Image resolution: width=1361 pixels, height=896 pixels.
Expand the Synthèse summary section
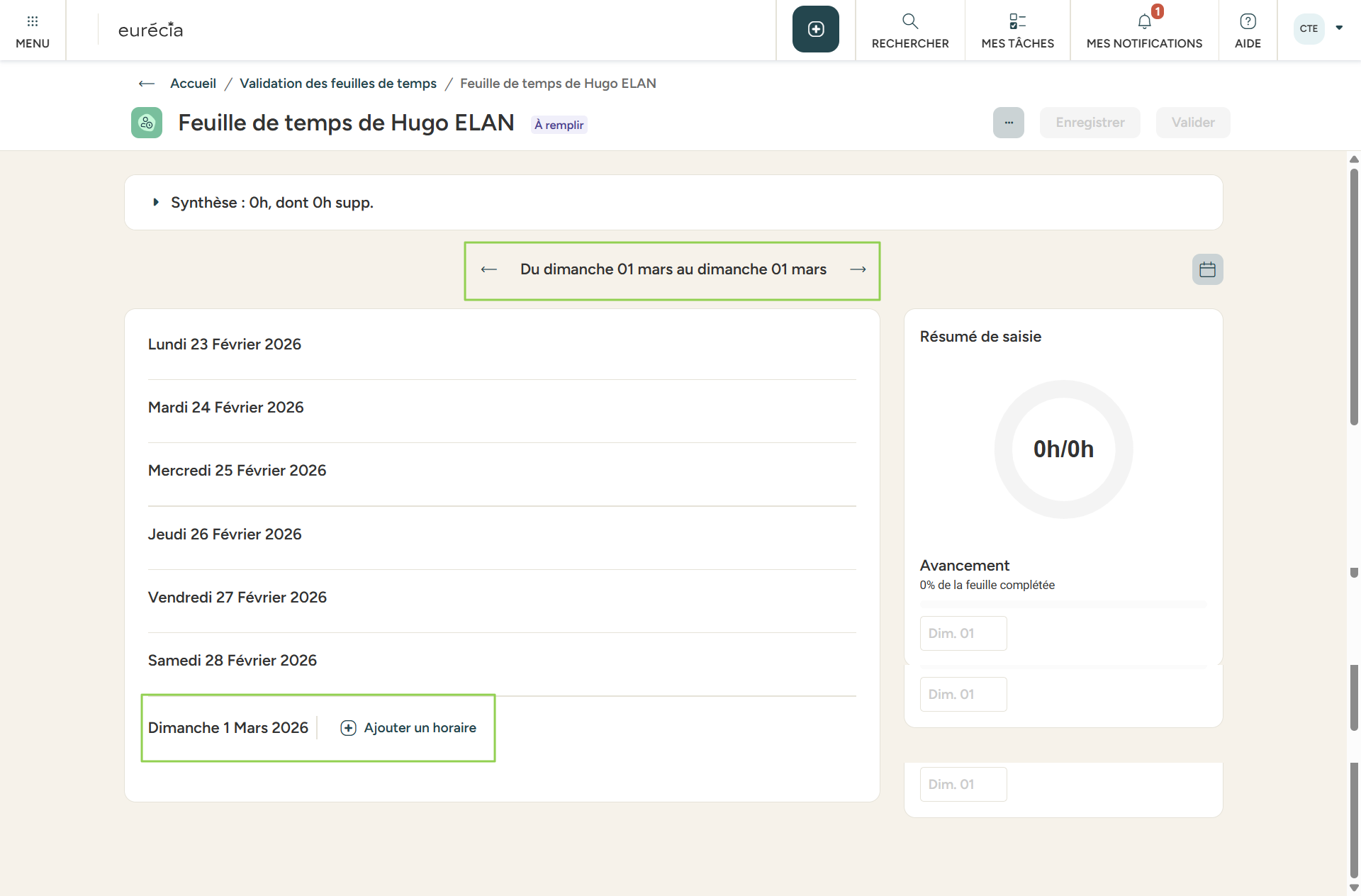[156, 203]
